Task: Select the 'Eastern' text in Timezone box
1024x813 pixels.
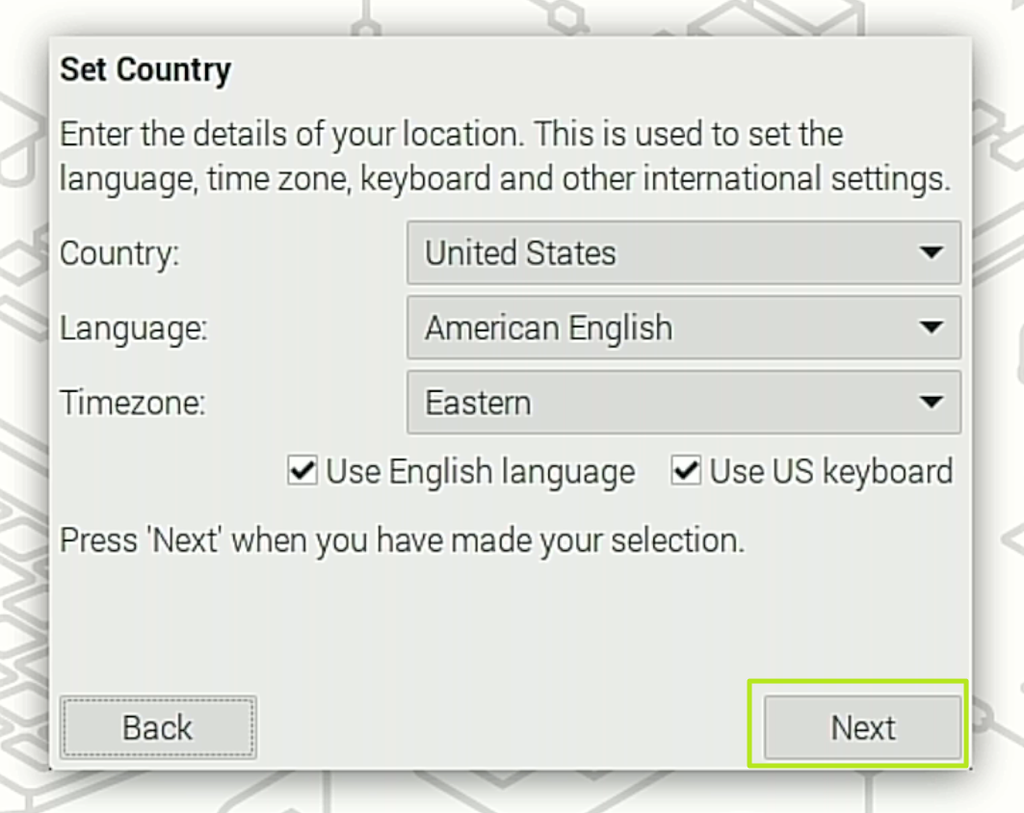Action: [x=478, y=403]
